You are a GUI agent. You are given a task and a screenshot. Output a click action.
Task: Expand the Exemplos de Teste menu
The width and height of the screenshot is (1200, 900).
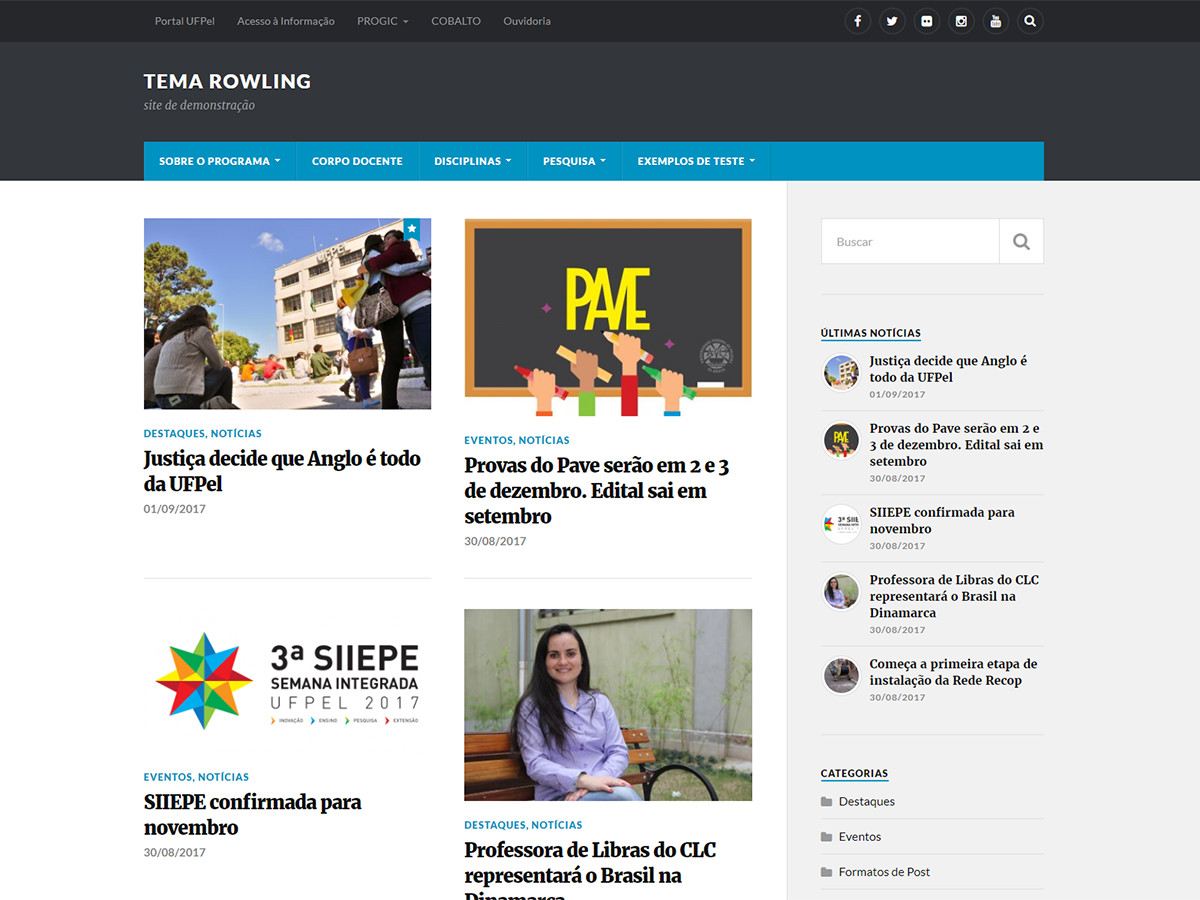click(696, 161)
